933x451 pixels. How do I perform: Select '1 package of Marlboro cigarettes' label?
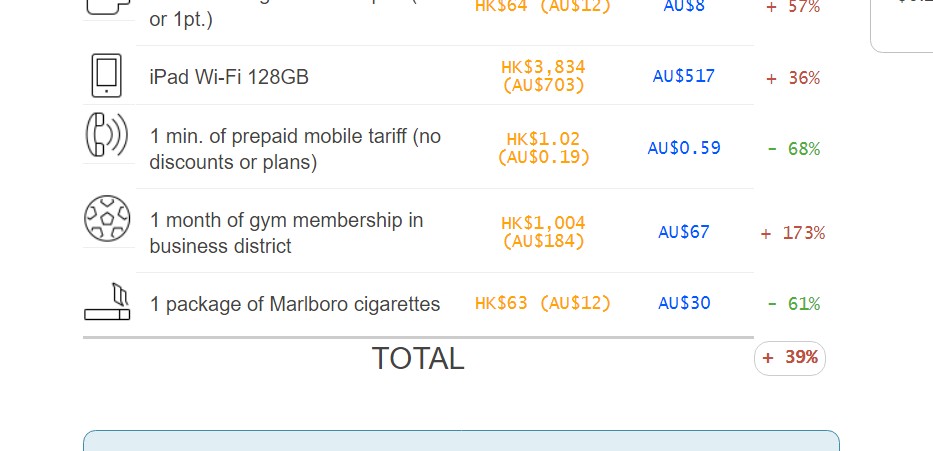coord(295,304)
